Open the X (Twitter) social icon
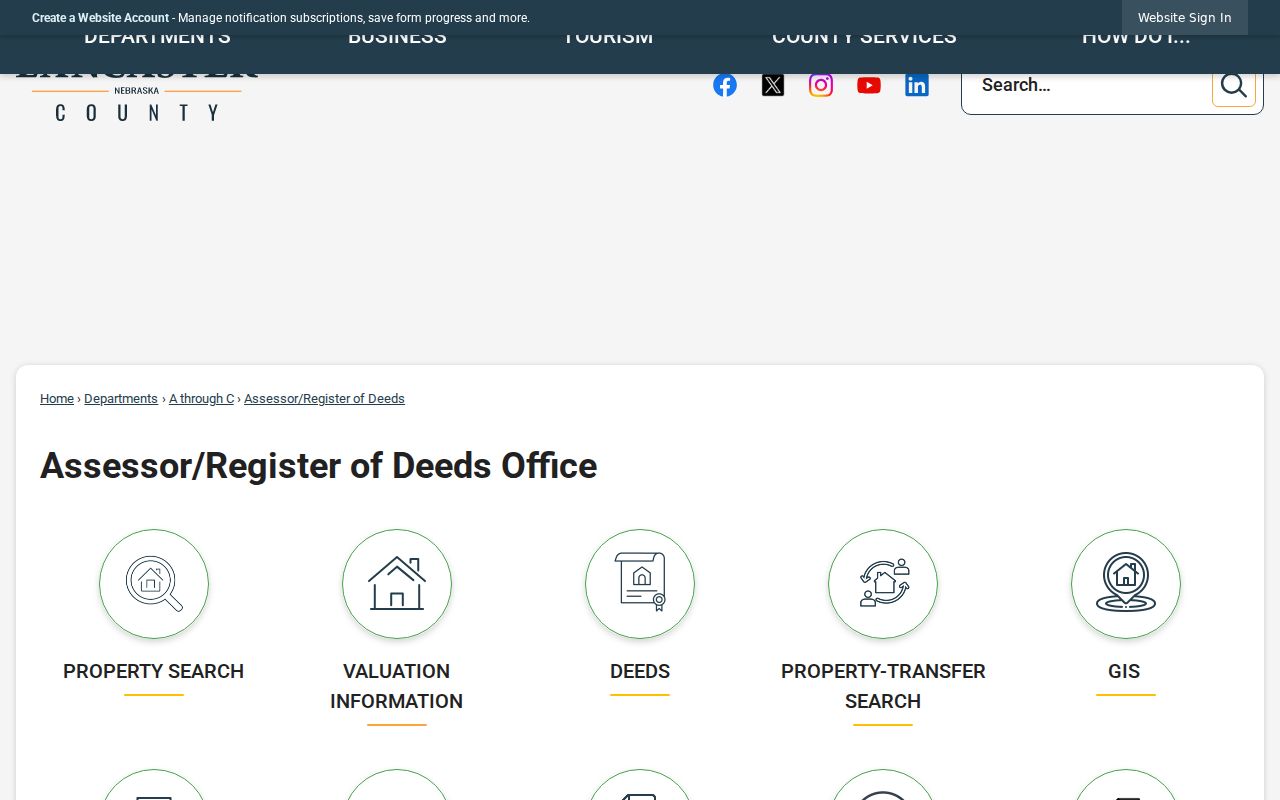The height and width of the screenshot is (800, 1280). pos(773,85)
